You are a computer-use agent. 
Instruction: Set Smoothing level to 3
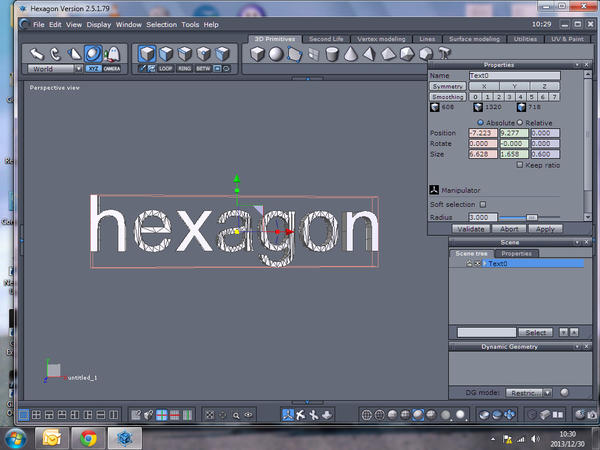[509, 97]
